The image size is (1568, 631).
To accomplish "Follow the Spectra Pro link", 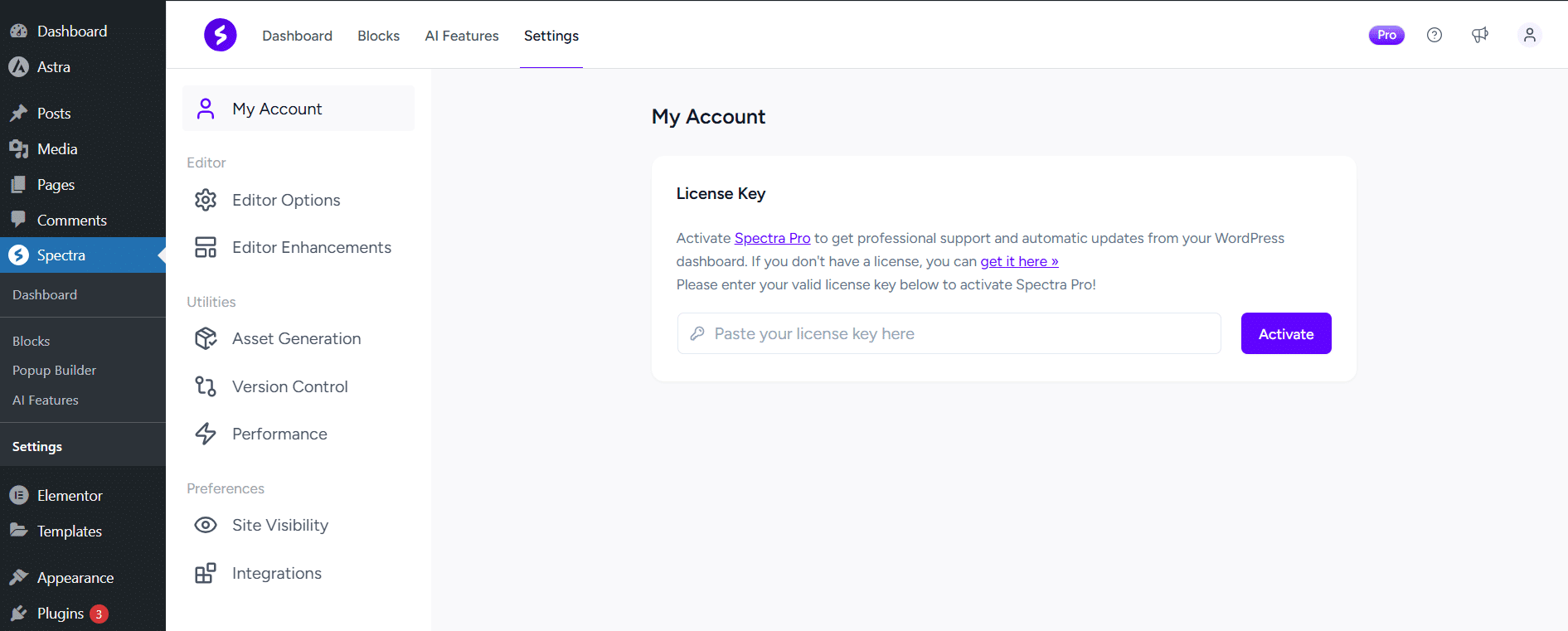I will coord(772,238).
